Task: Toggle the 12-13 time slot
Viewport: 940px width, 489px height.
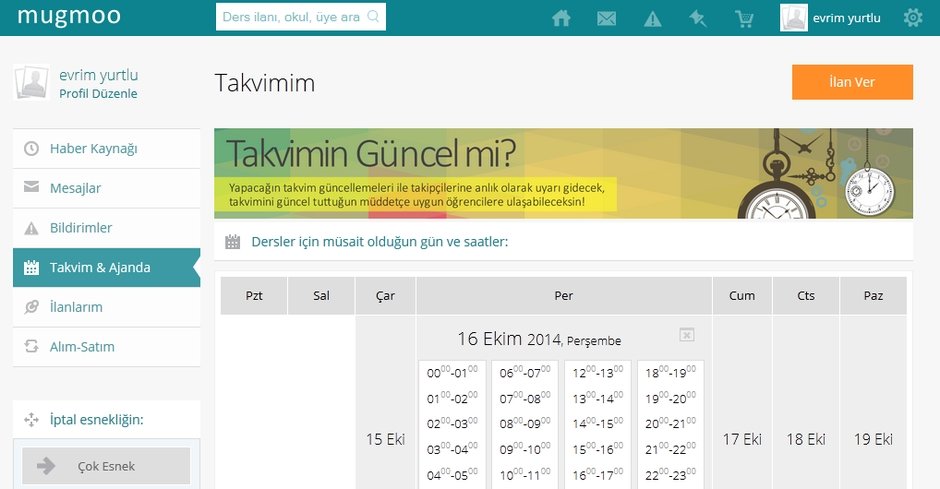Action: [598, 373]
